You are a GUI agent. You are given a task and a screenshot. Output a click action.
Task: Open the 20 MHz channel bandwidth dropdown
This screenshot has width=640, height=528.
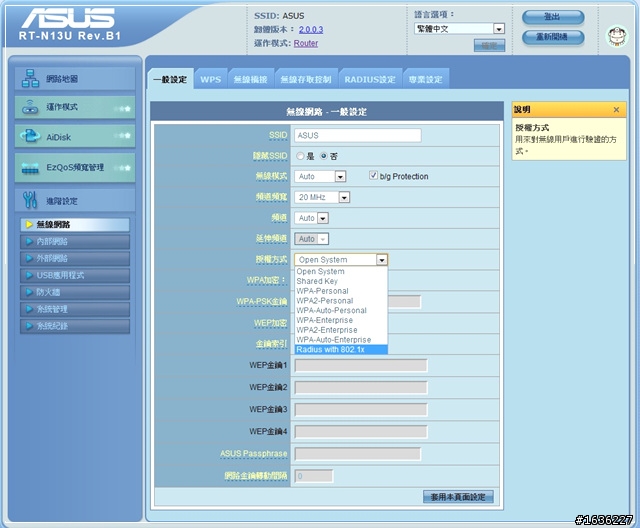322,197
